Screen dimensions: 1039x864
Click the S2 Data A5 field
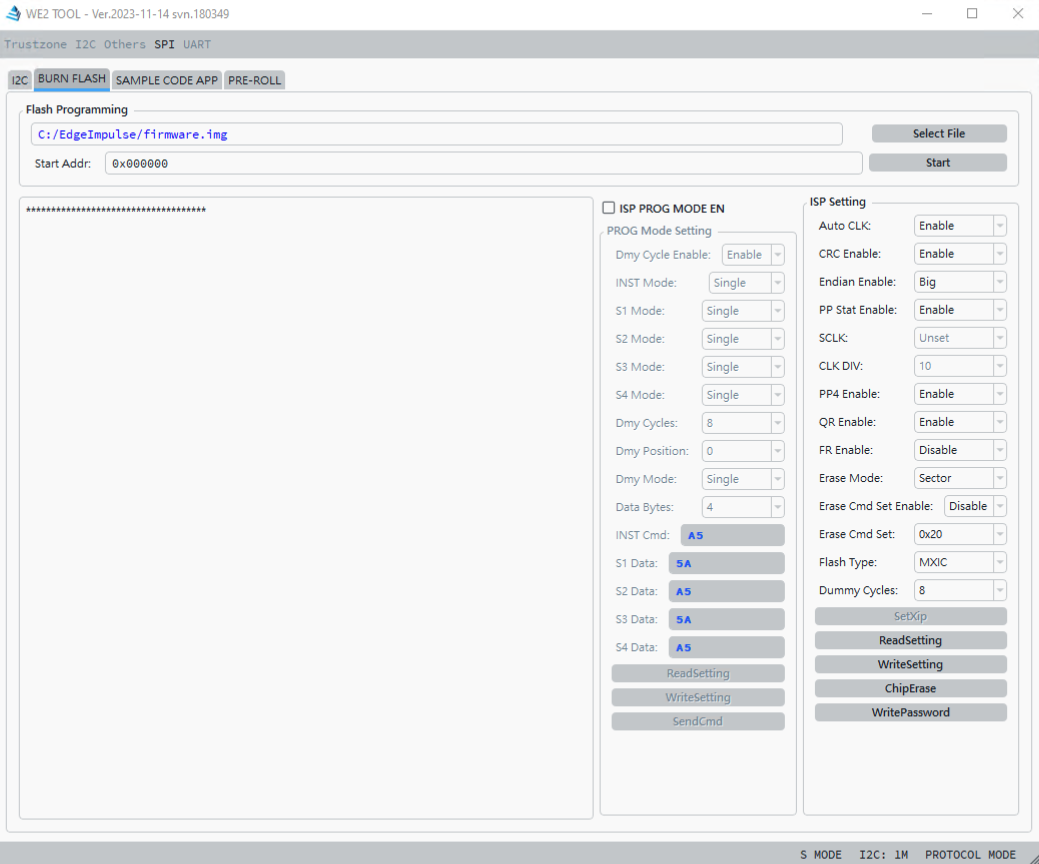[726, 592]
